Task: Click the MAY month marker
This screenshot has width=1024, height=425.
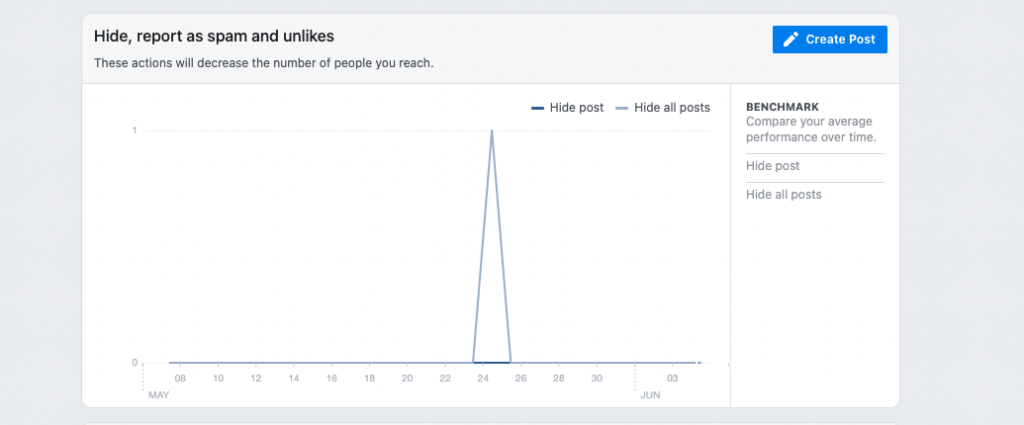Action: pyautogui.click(x=159, y=395)
